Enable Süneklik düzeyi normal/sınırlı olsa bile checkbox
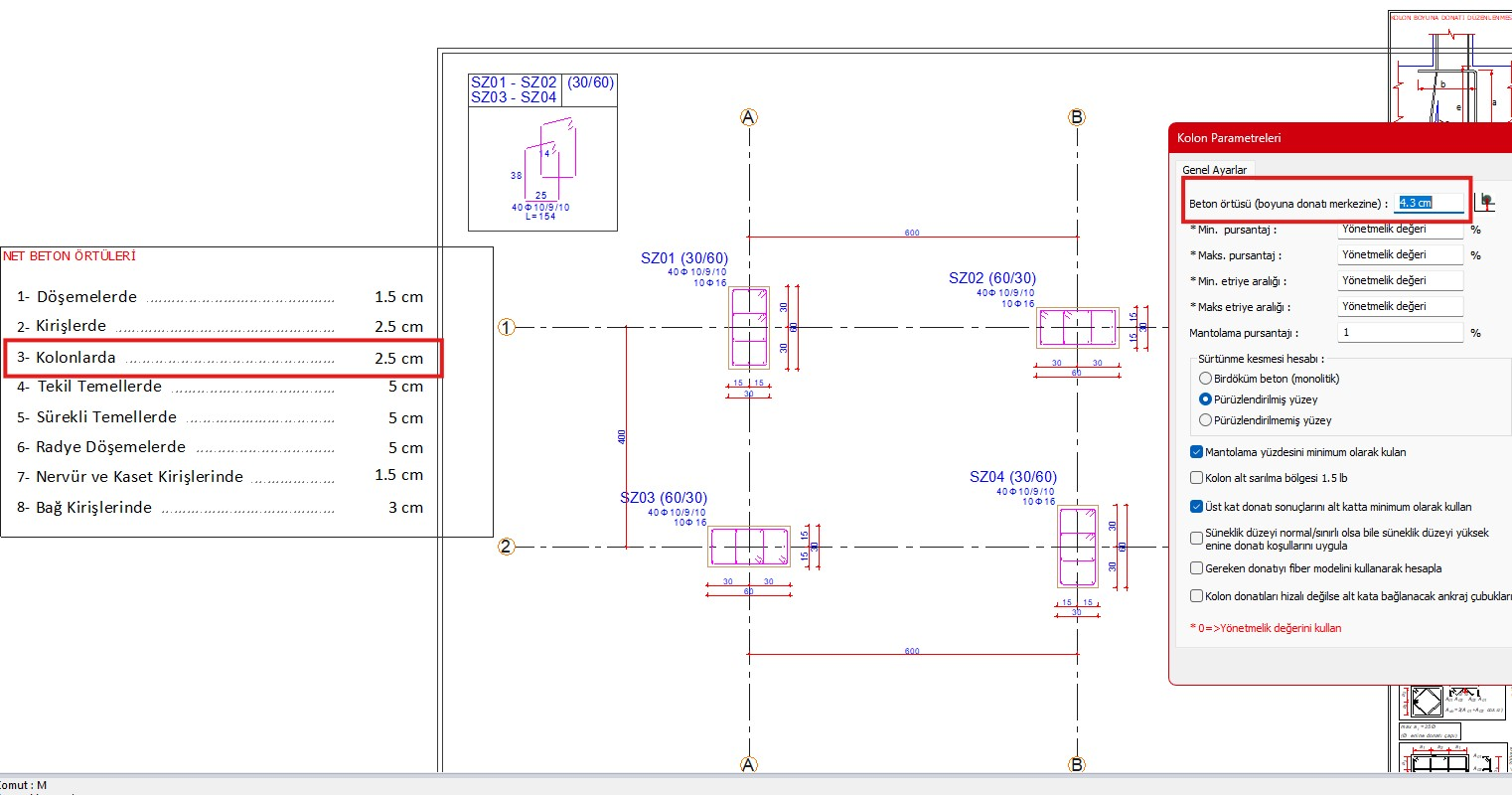 point(1340,539)
